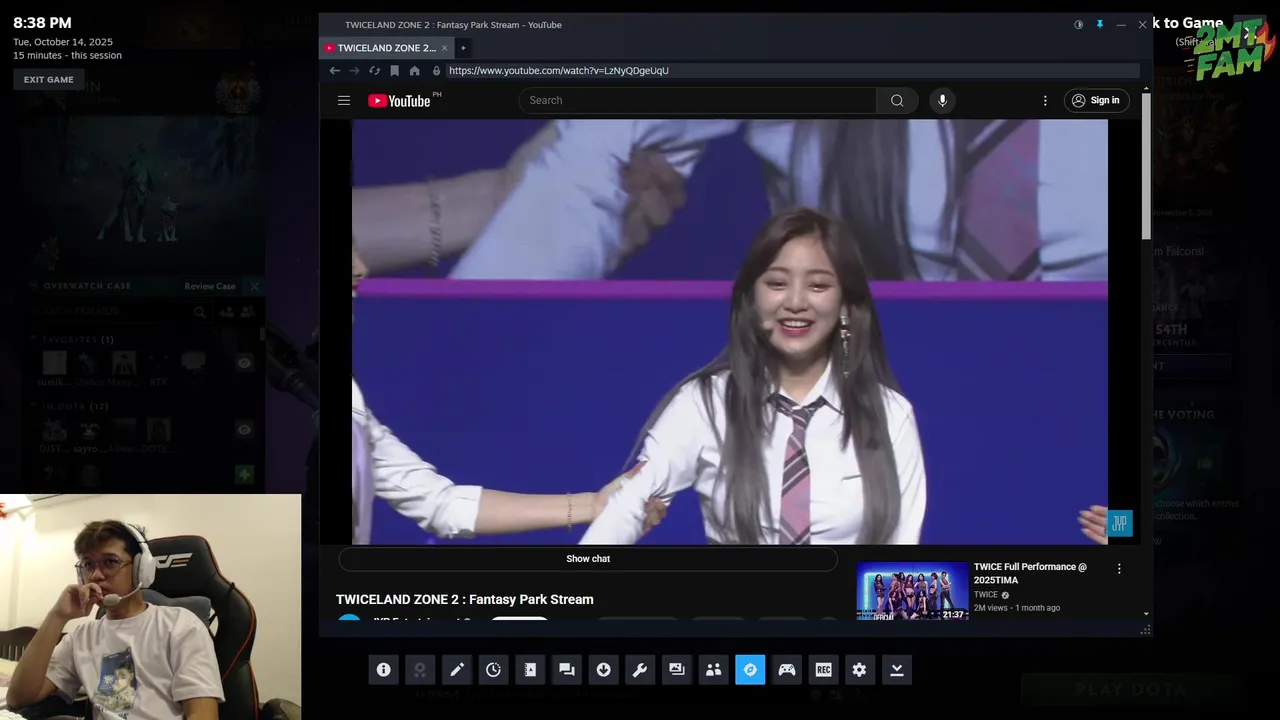This screenshot has width=1280, height=720.
Task: Go back in the overlay browser
Action: (335, 71)
